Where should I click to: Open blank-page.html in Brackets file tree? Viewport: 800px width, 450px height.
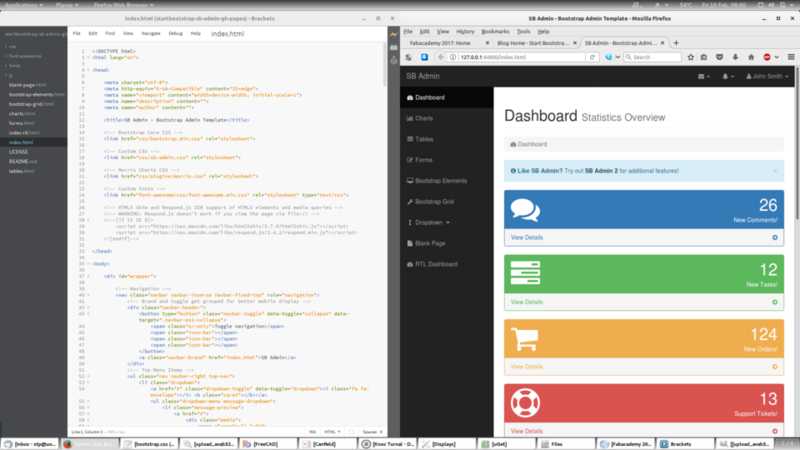point(27,85)
